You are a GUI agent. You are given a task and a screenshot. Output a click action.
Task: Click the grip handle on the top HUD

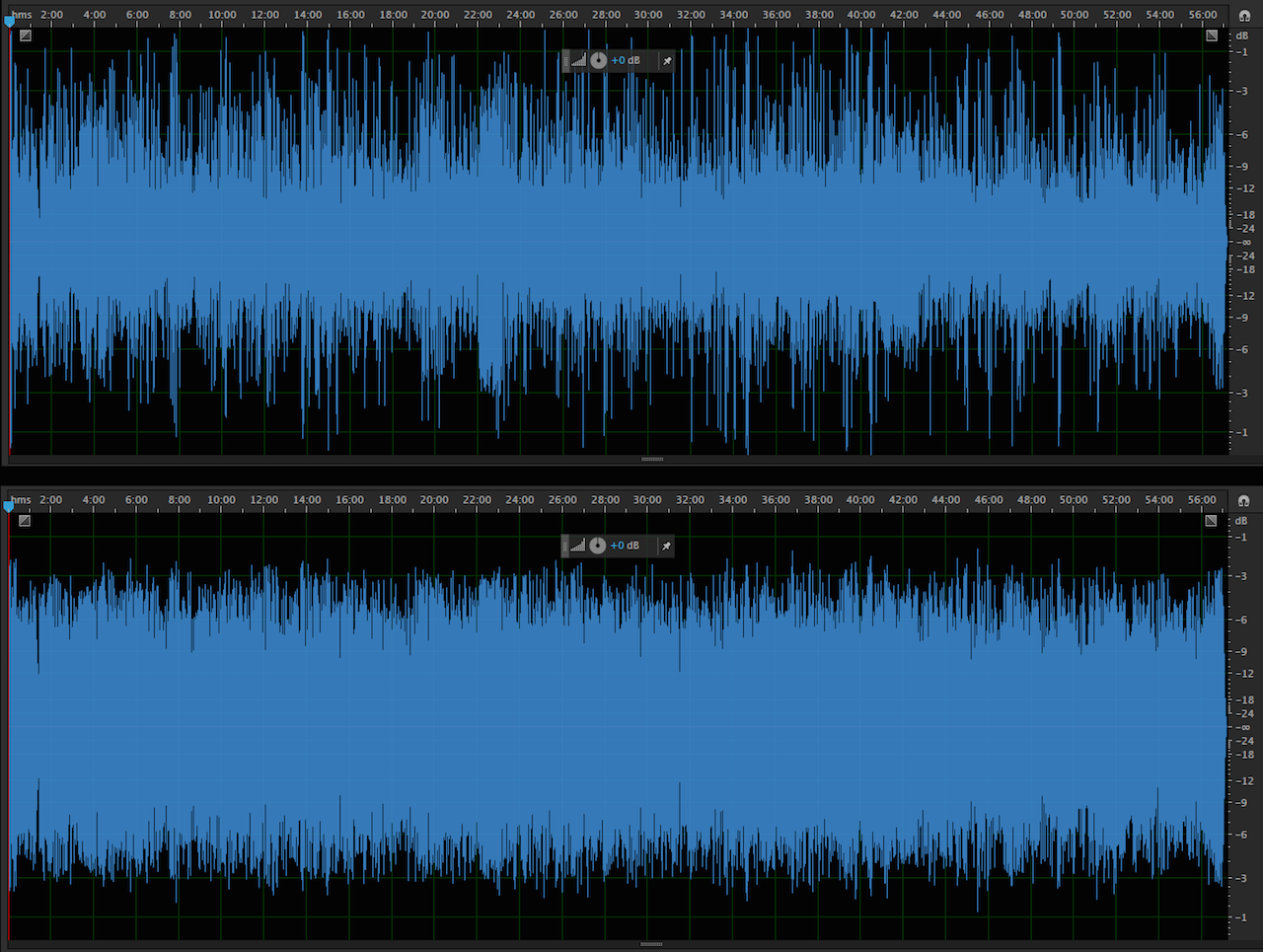[x=566, y=60]
